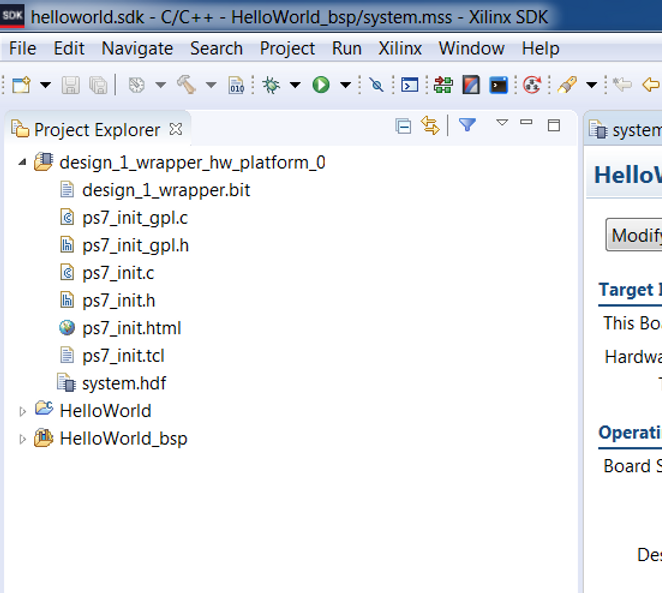This screenshot has width=662, height=593.
Task: Select the Project Explorer tab
Action: [97, 130]
